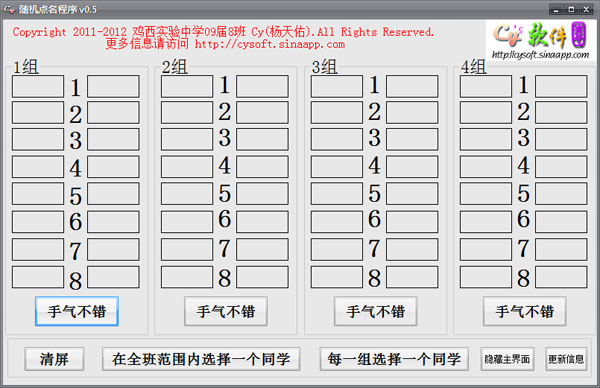Select right box of row 5 in 1组
Viewport: 600px width, 388px height.
(x=113, y=194)
